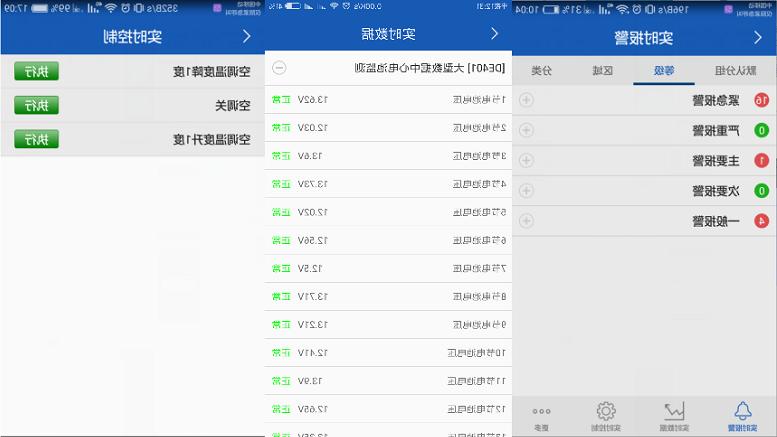The width and height of the screenshot is (777, 437).
Task: Tap the back arrow in 实时报警 header
Action: click(x=757, y=38)
